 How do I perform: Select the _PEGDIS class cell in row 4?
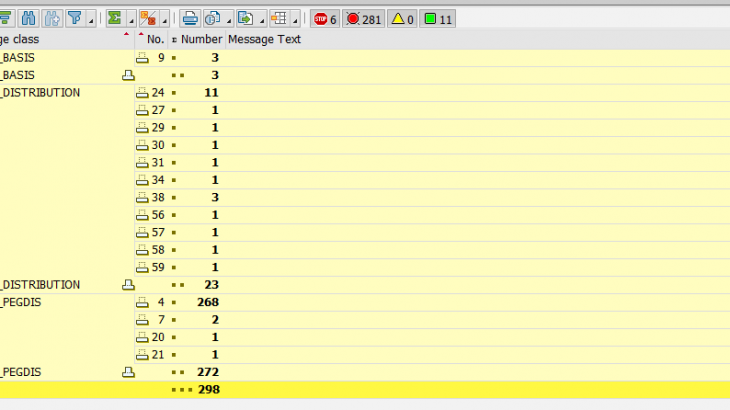[21, 302]
